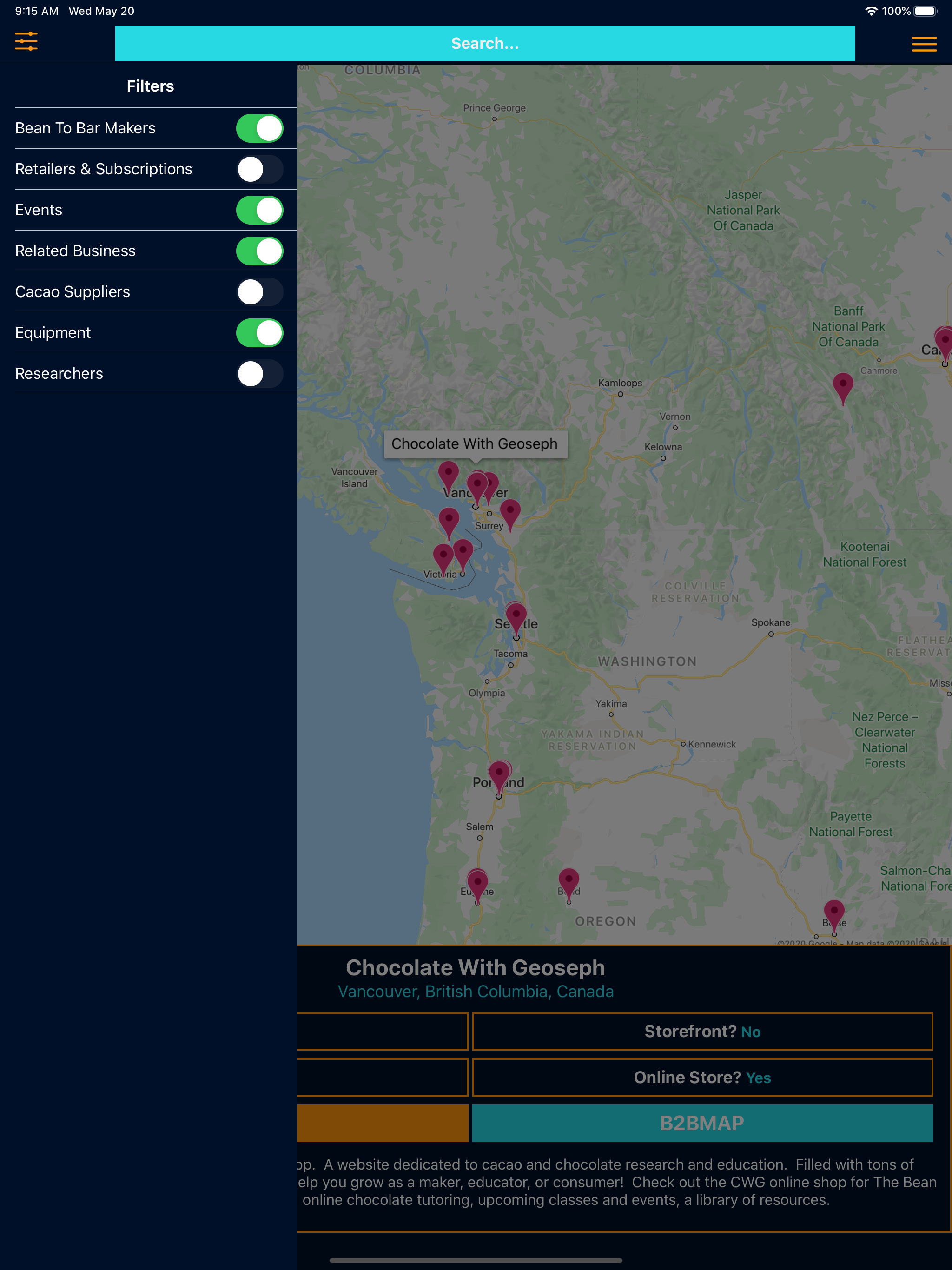Tap the clock showing 9:15 AM
Screen dimensions: 952x1270
[x=37, y=11]
